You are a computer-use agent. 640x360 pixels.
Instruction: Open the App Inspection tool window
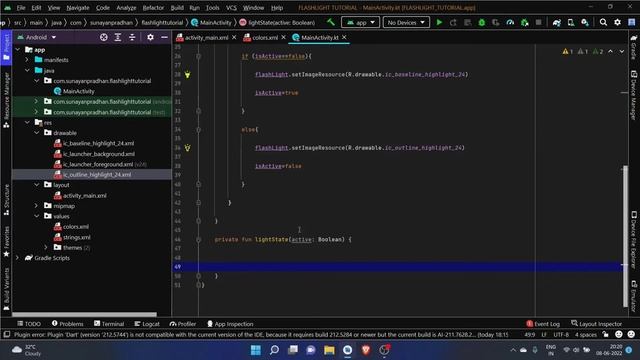tap(230, 324)
